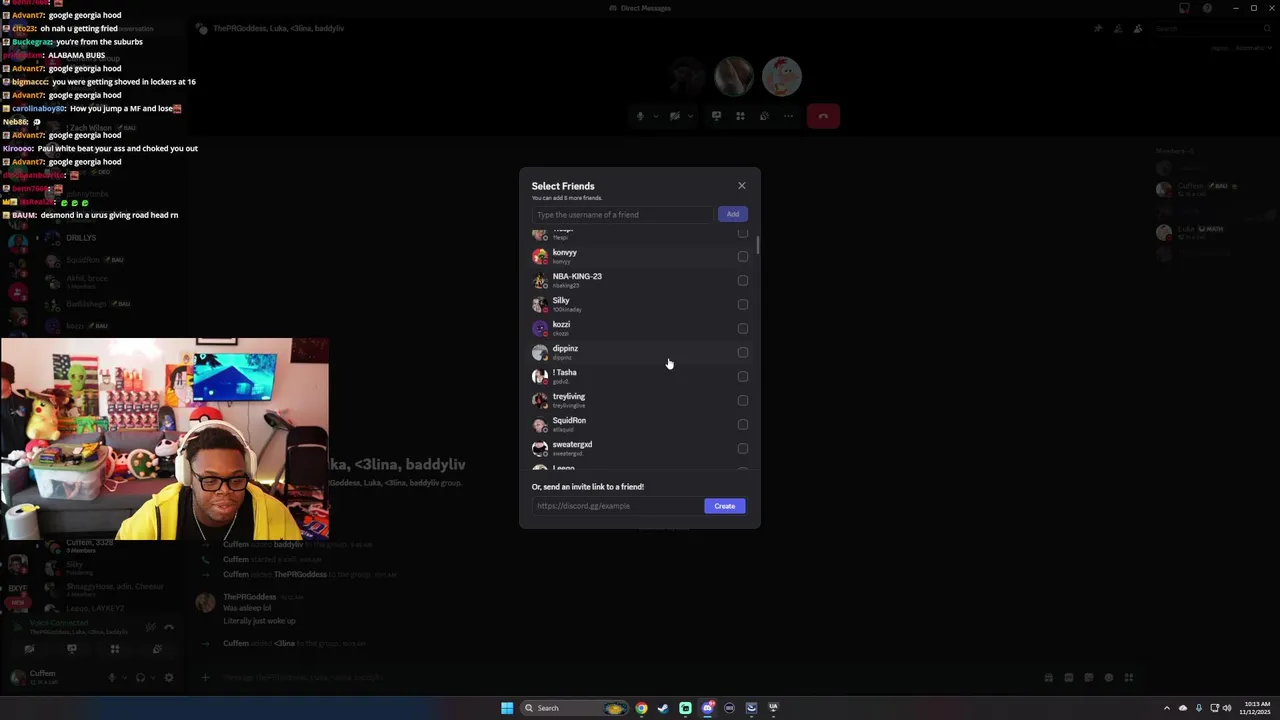
Task: Open clock and date in taskbar
Action: click(x=1256, y=708)
